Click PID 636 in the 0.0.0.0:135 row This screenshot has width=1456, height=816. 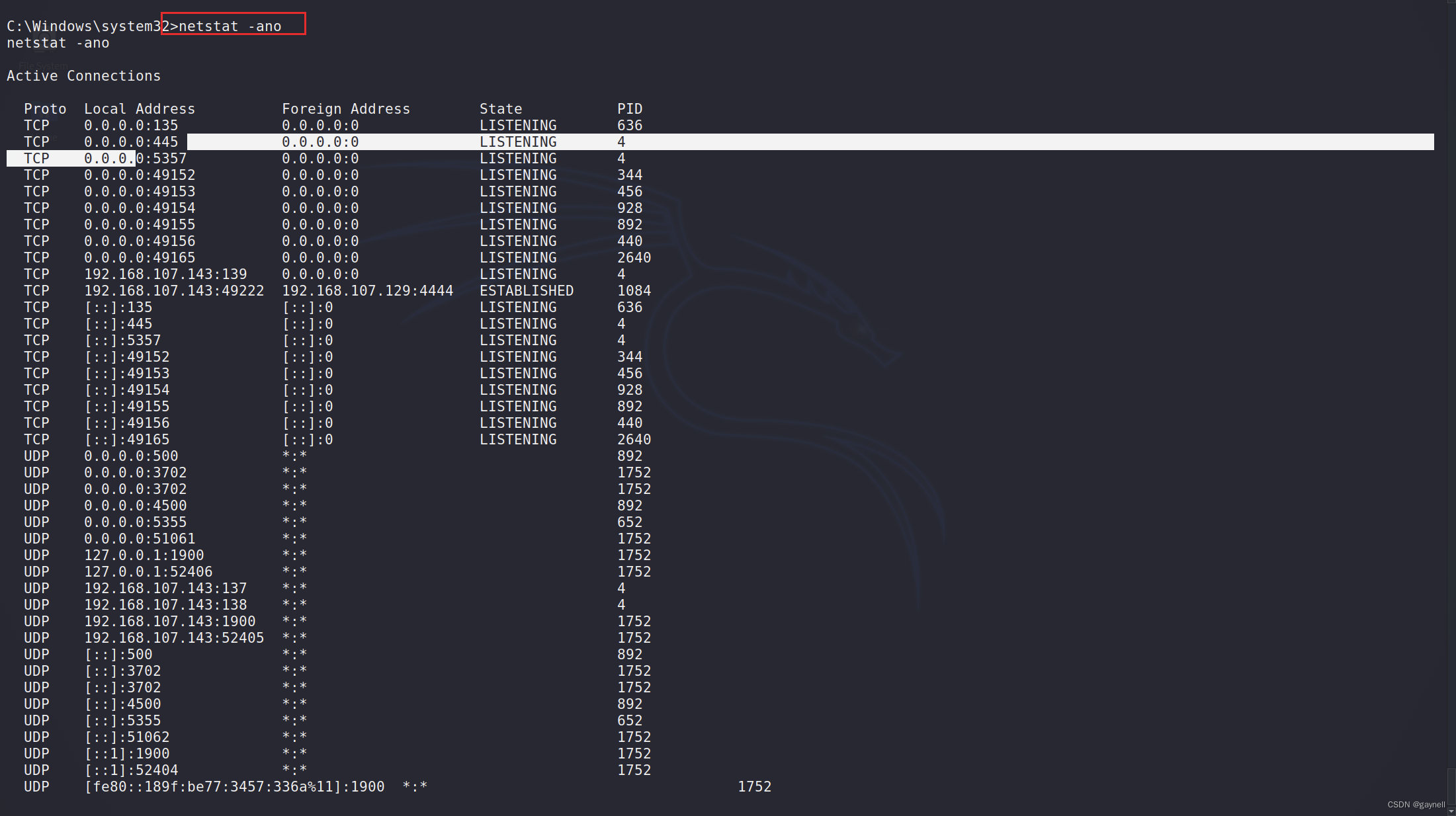click(630, 126)
